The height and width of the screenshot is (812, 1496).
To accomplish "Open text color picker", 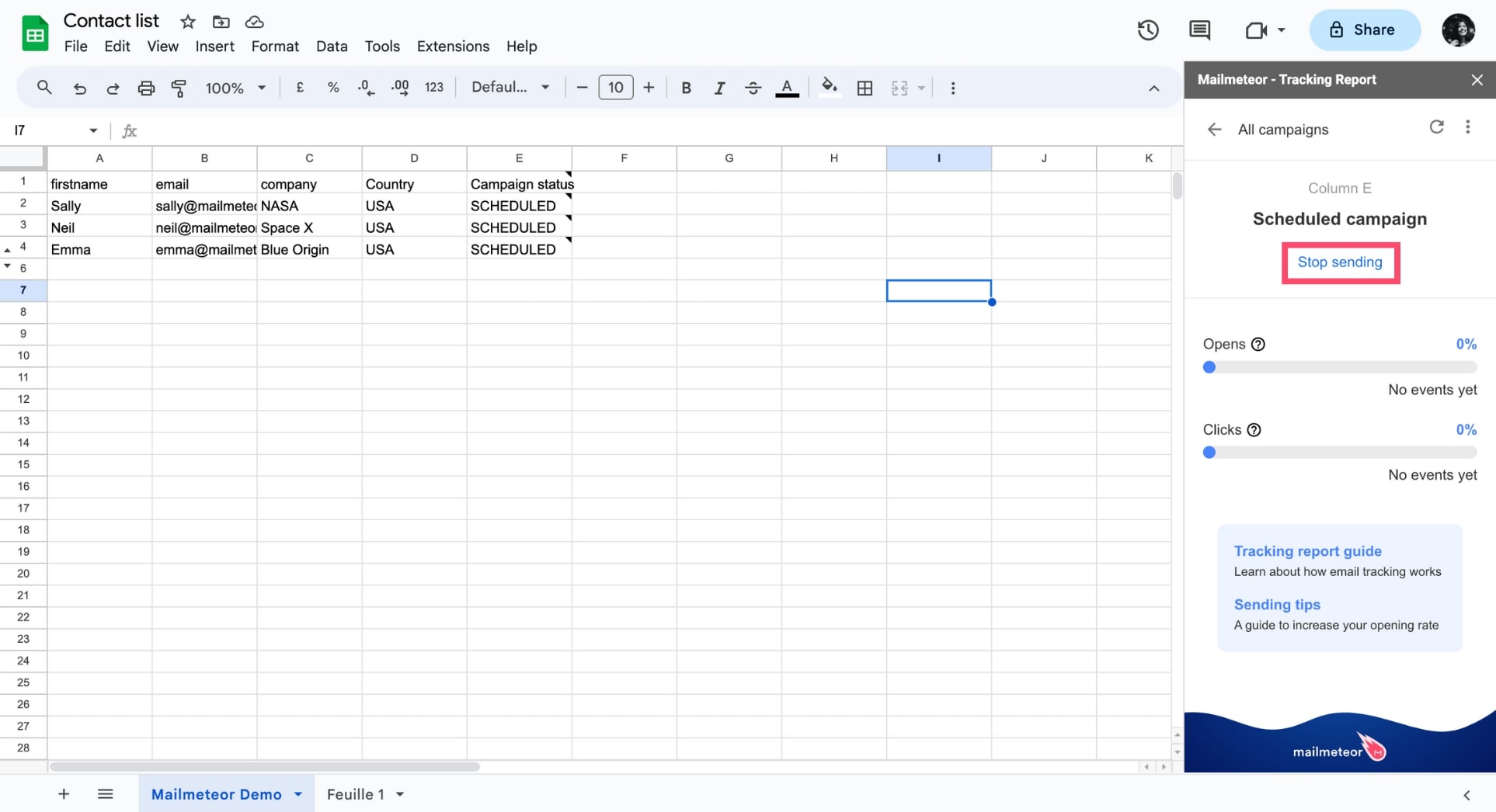I will [x=787, y=88].
